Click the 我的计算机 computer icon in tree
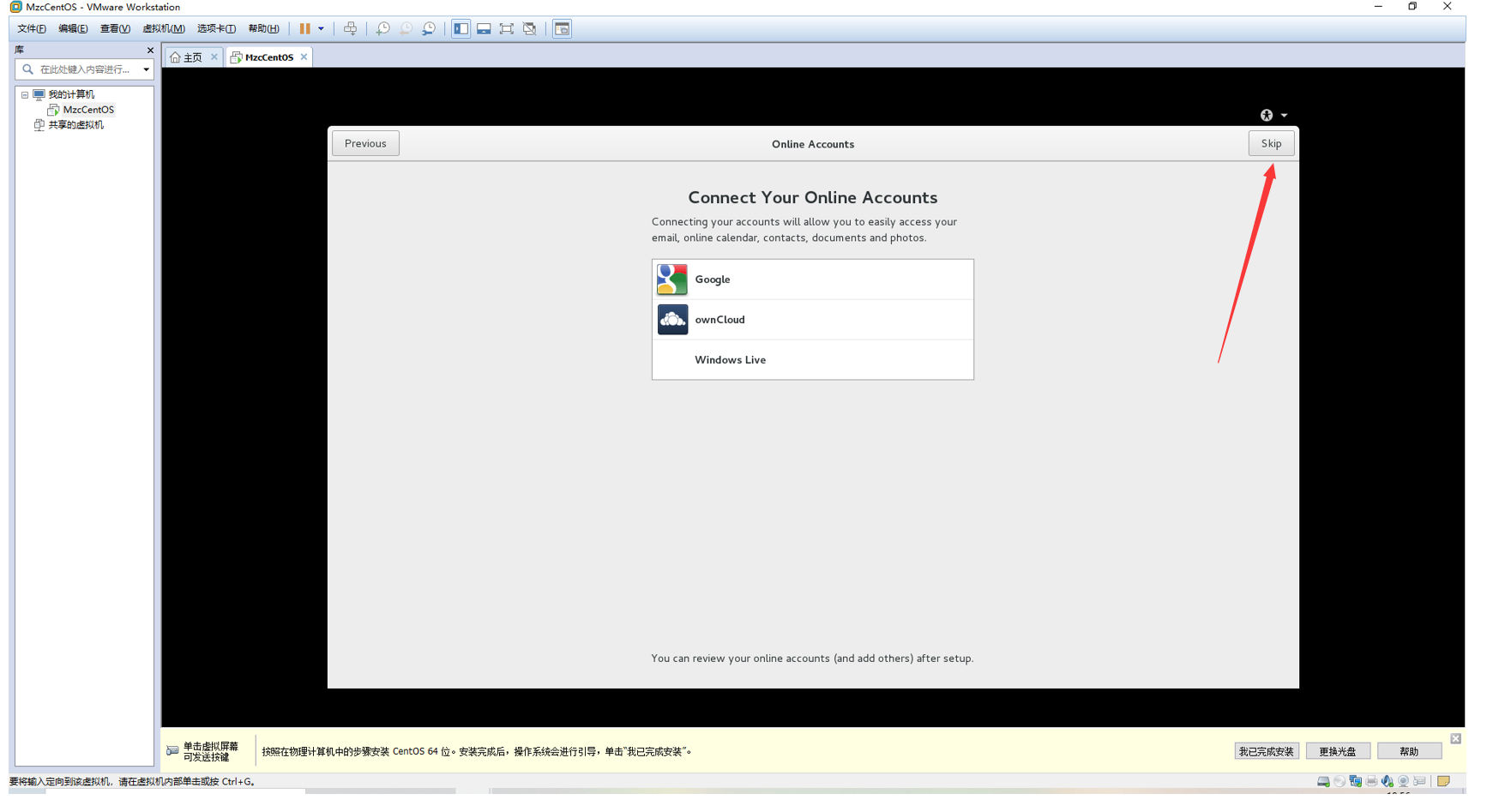This screenshot has width=1499, height=812. 39,94
